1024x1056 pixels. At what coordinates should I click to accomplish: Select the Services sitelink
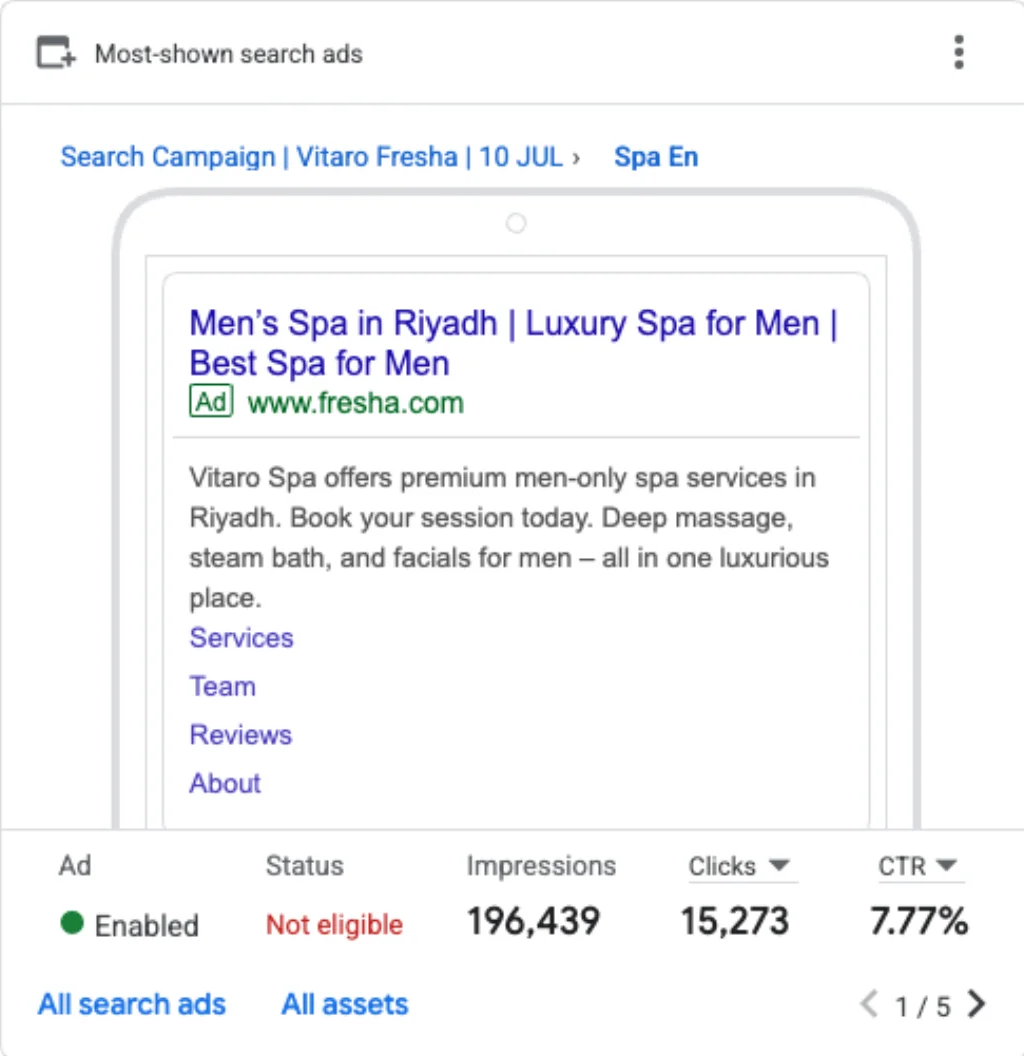click(x=241, y=638)
